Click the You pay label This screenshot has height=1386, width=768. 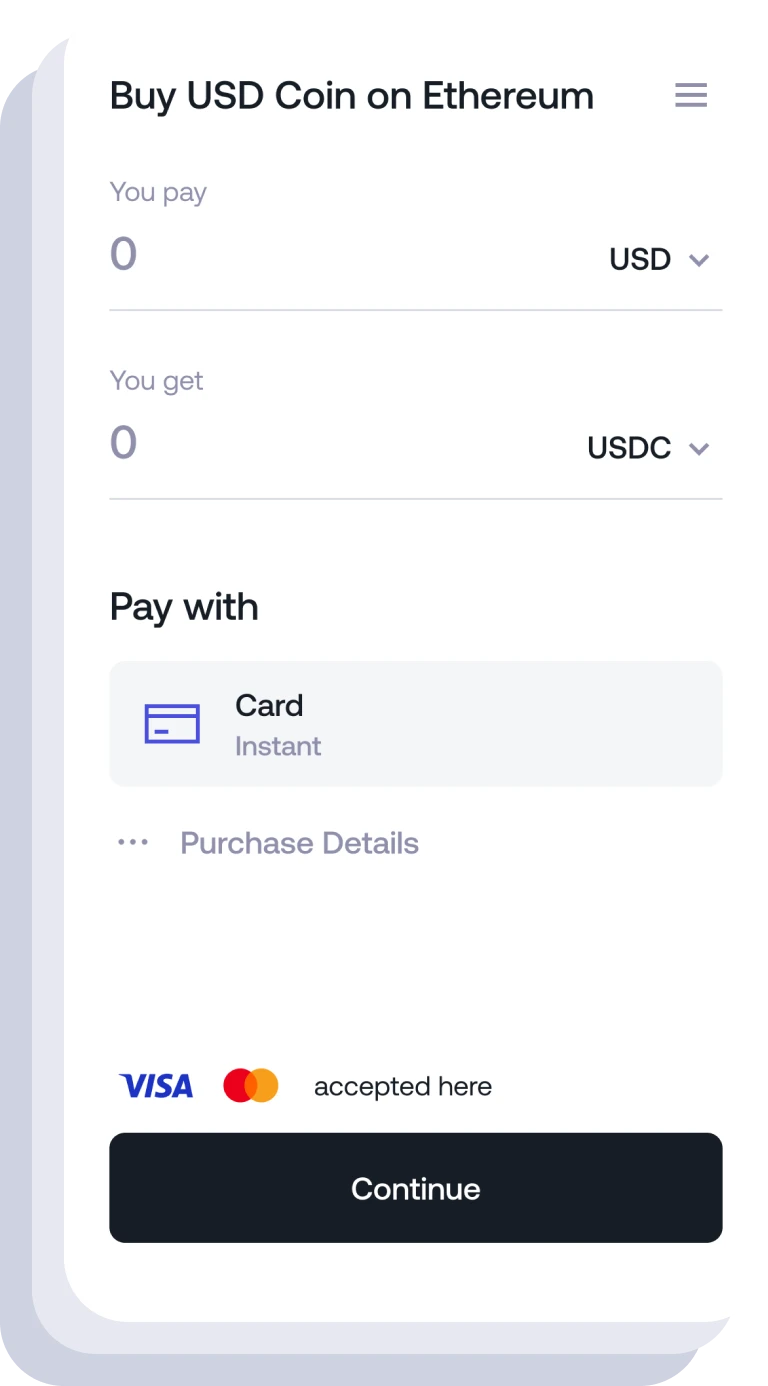pos(158,192)
